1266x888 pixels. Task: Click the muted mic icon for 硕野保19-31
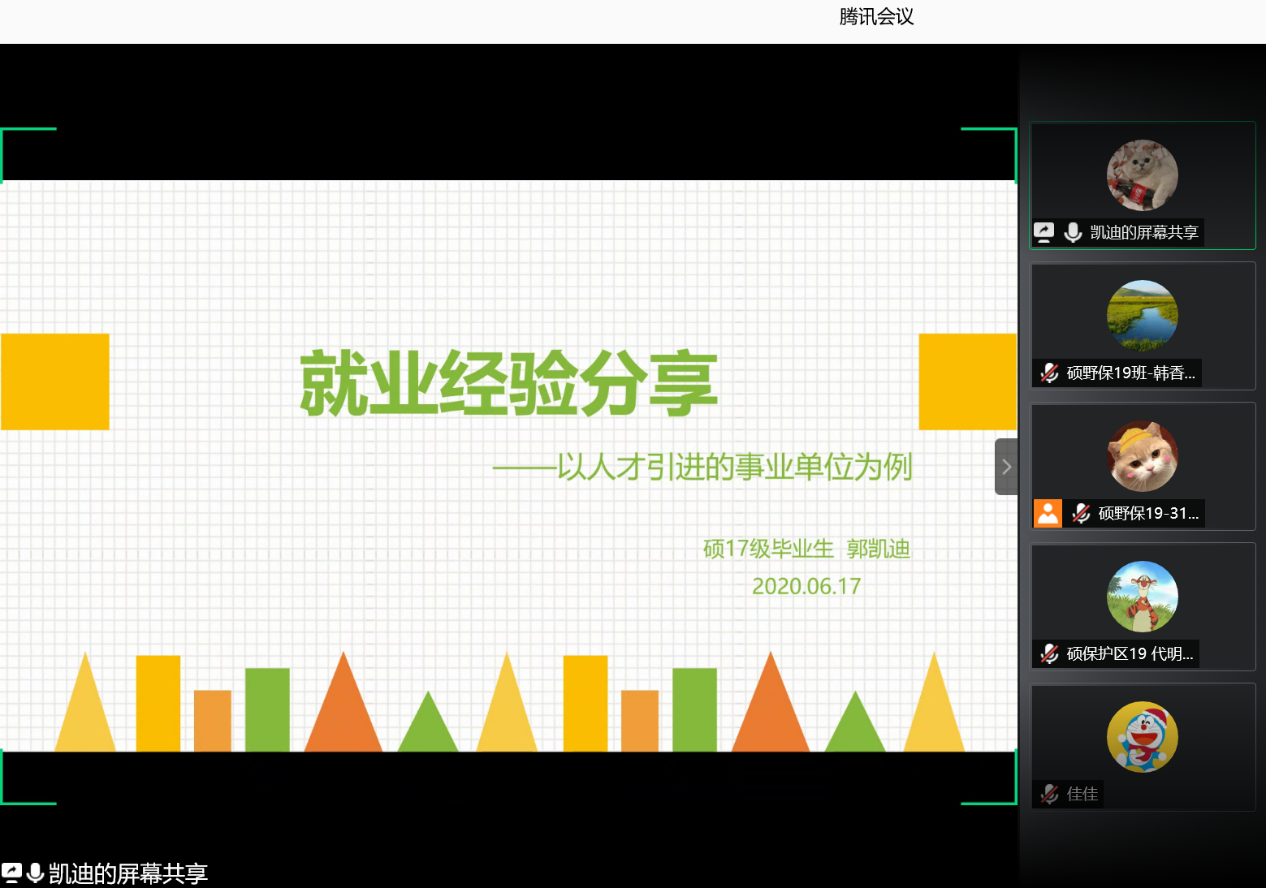(1080, 513)
